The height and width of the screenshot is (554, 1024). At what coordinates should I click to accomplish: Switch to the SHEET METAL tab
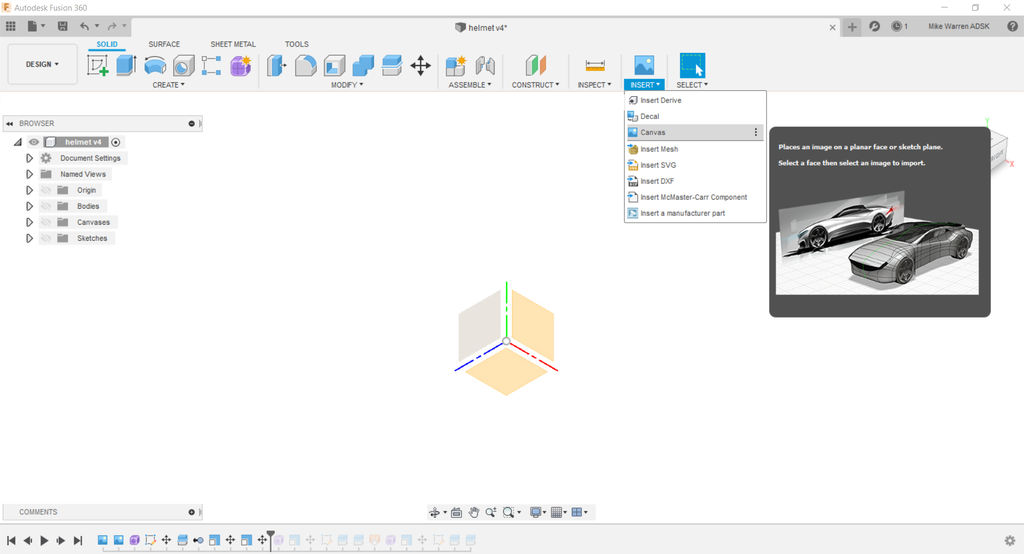click(x=233, y=44)
